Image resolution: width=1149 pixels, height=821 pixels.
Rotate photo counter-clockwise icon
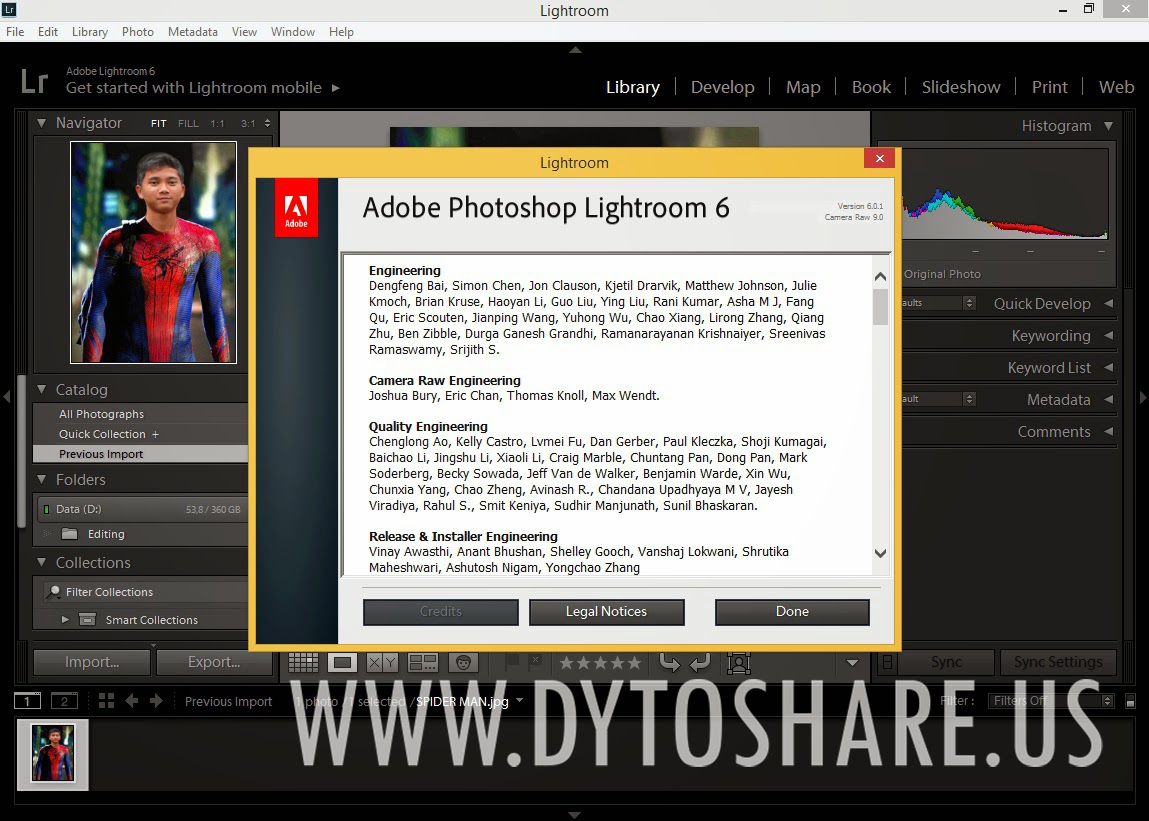click(670, 662)
